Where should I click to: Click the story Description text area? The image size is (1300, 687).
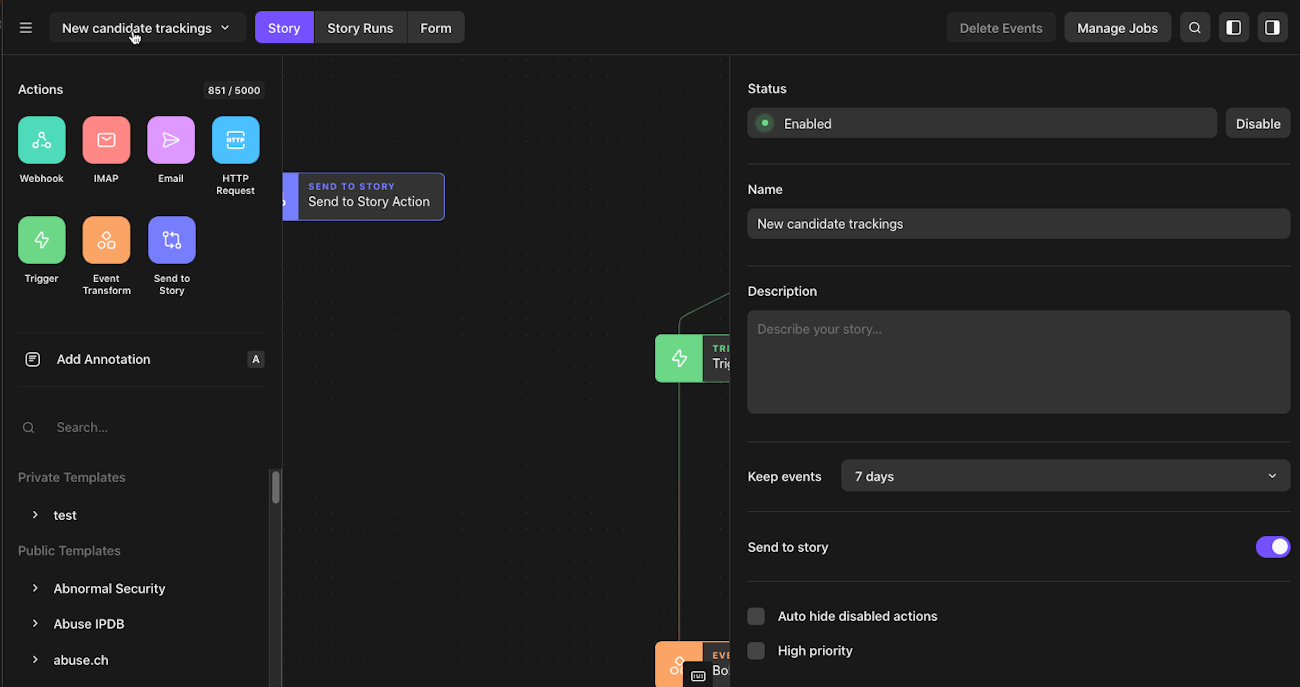click(x=1018, y=361)
